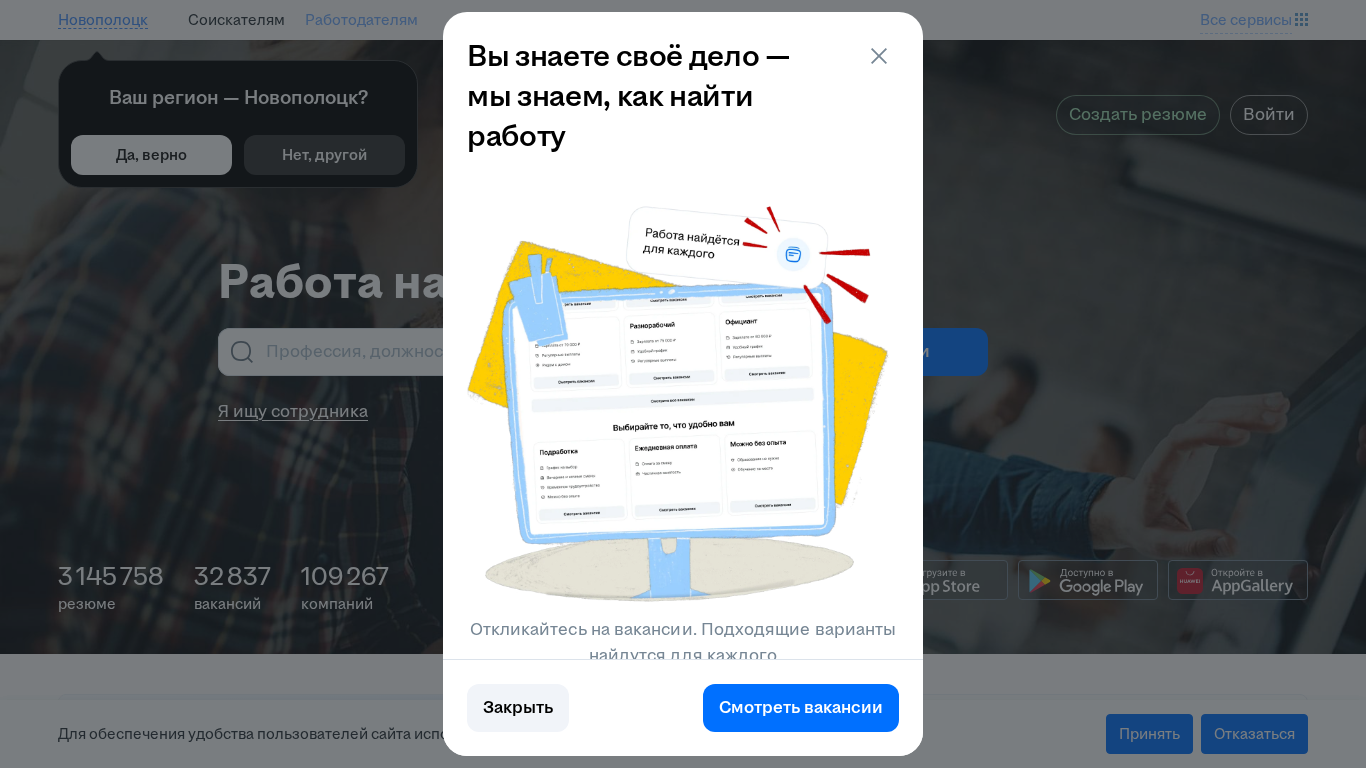Click the search magnifier icon
The width and height of the screenshot is (1366, 768).
(242, 352)
